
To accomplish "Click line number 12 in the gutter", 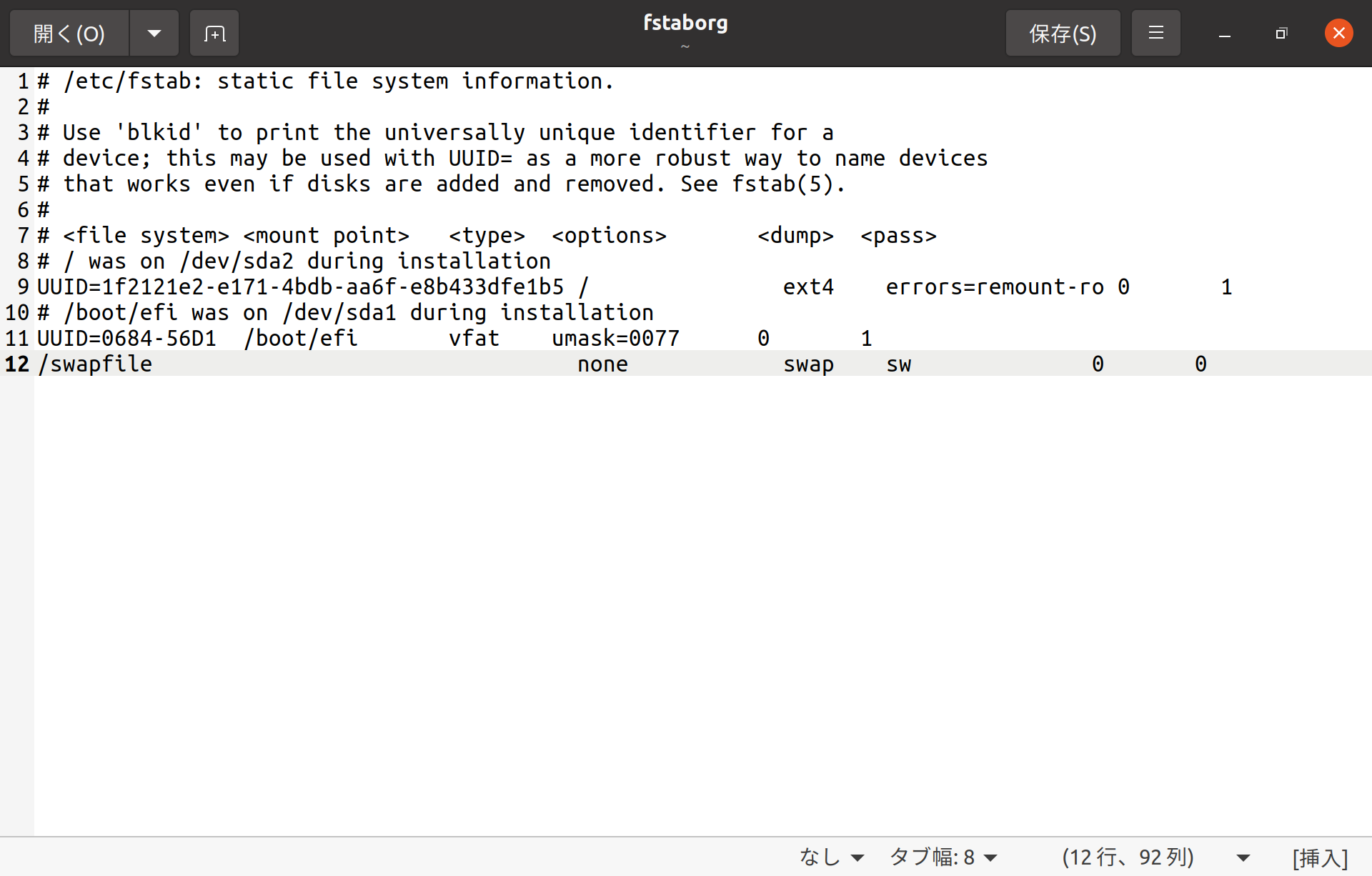I will point(17,364).
